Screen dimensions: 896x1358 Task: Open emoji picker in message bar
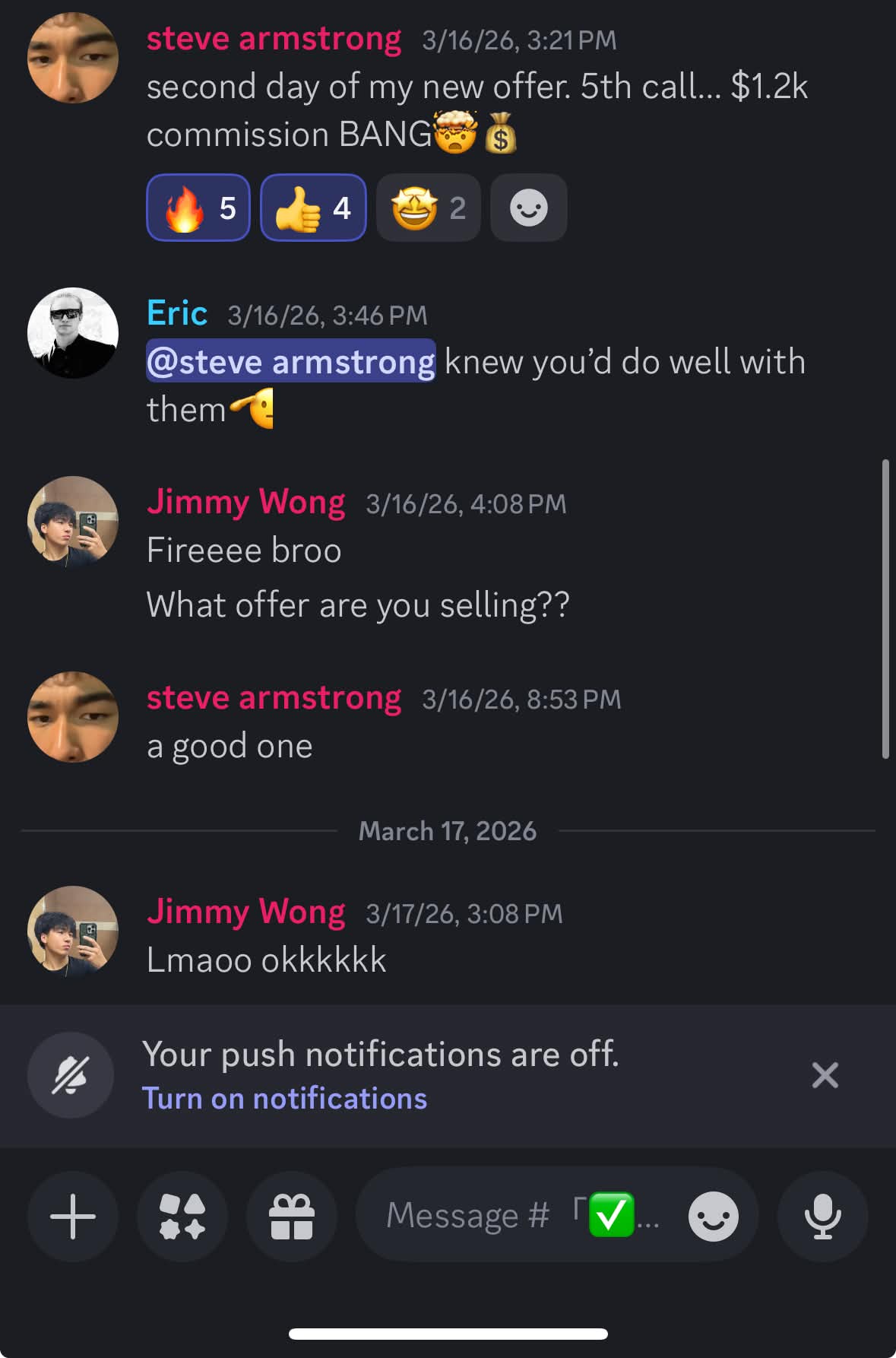(713, 1216)
